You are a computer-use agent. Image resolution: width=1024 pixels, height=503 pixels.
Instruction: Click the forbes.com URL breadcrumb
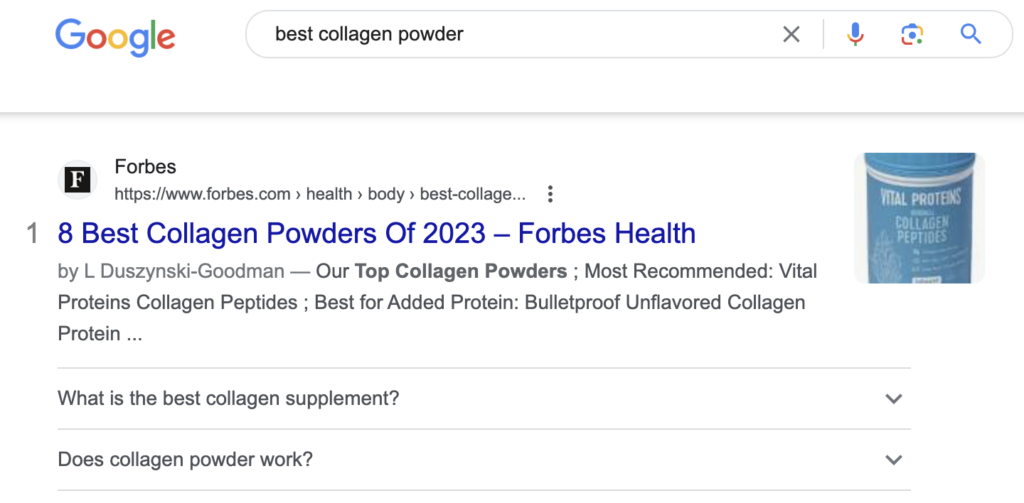[319, 194]
